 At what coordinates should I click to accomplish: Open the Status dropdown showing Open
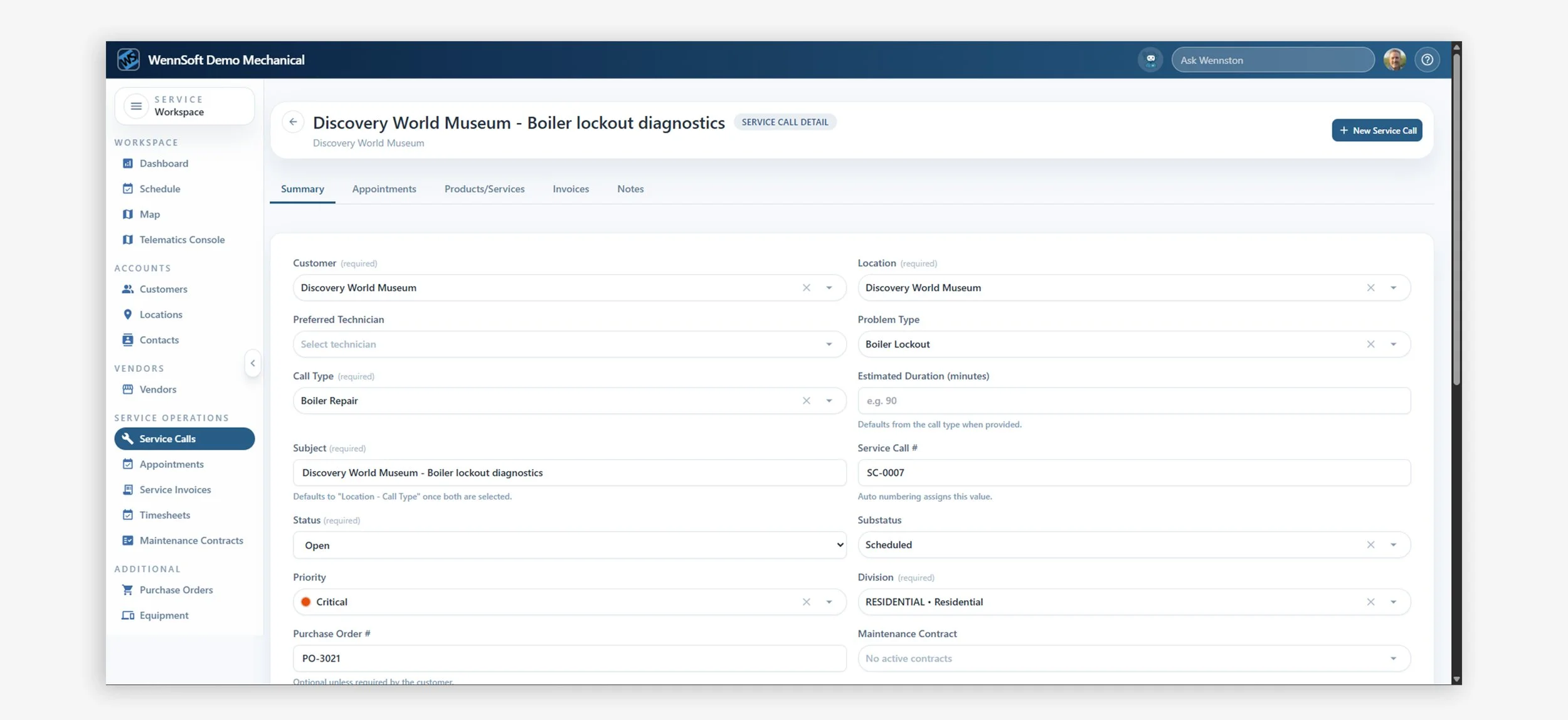569,545
